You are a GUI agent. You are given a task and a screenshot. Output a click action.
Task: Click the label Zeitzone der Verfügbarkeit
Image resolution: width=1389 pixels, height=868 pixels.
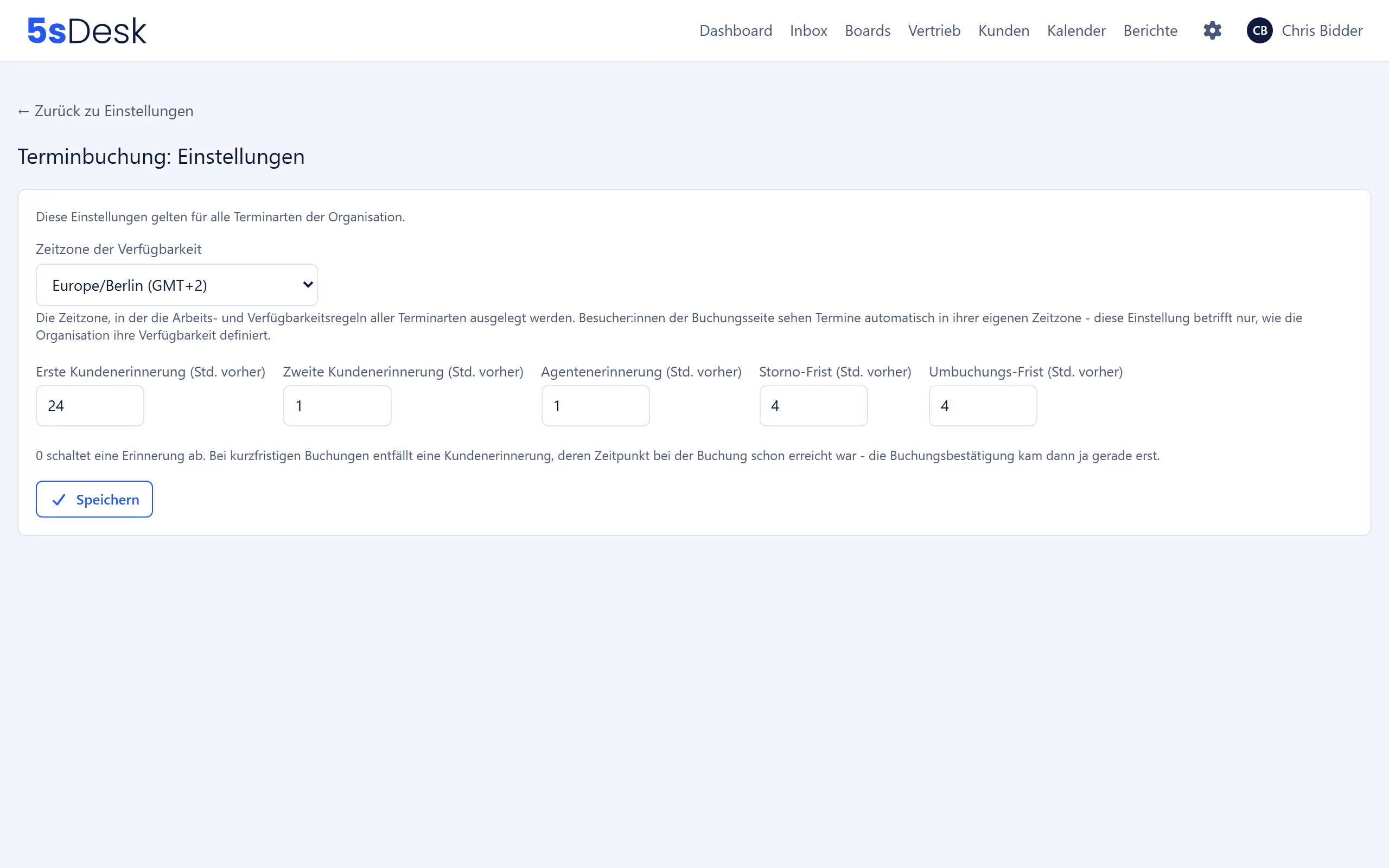coord(119,249)
